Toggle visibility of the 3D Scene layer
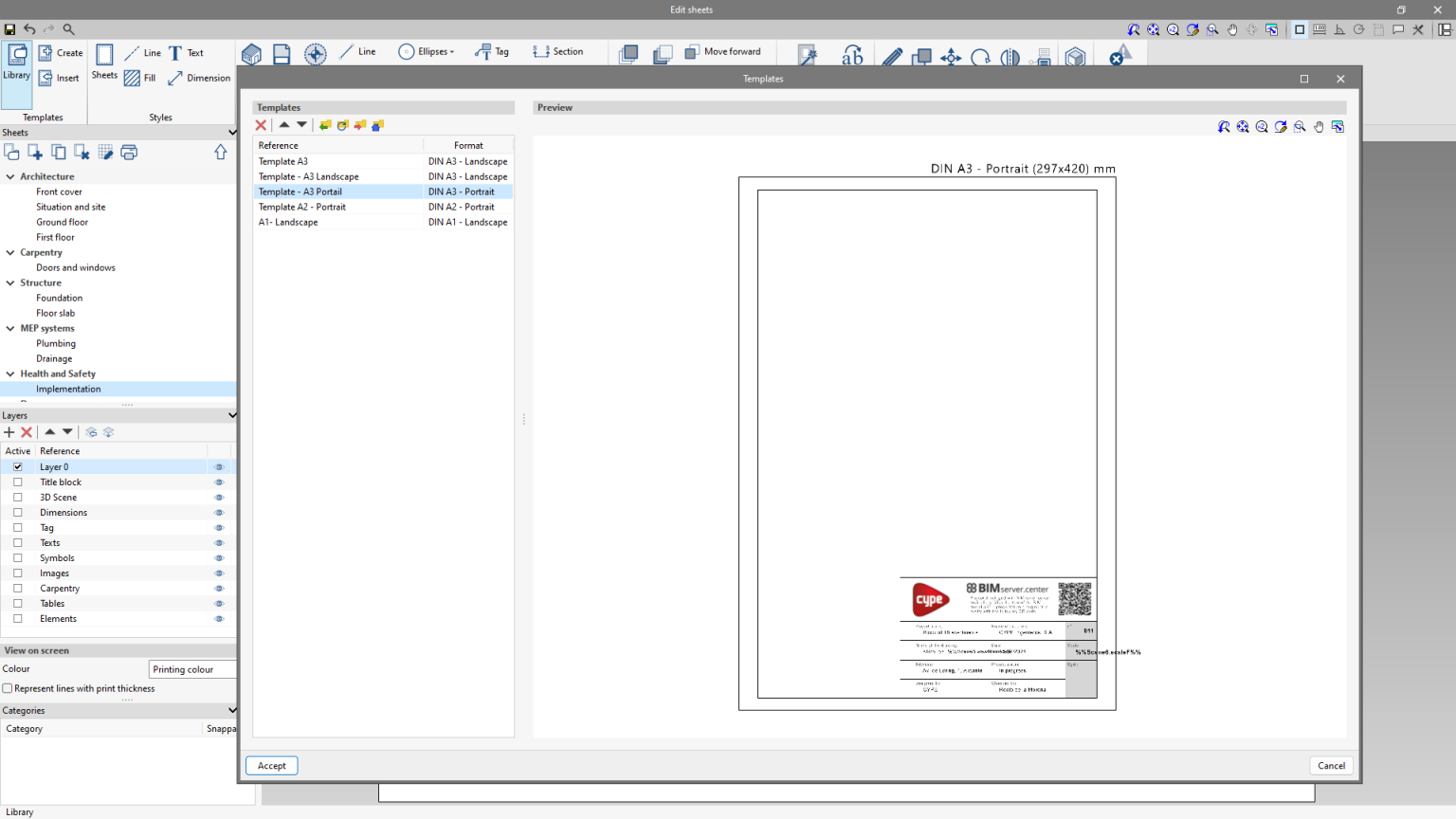The width and height of the screenshot is (1456, 819). tap(219, 497)
